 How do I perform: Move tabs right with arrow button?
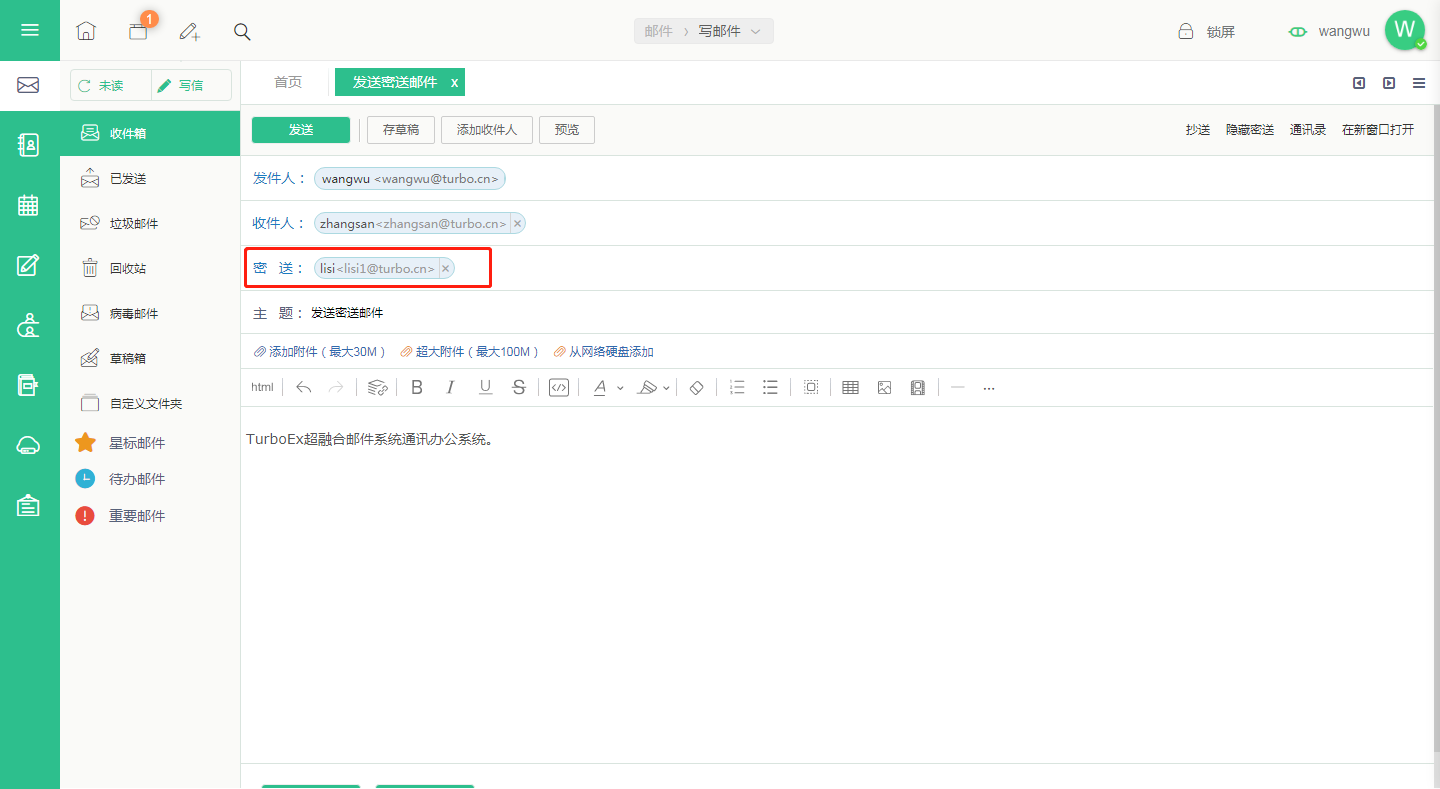click(1389, 83)
